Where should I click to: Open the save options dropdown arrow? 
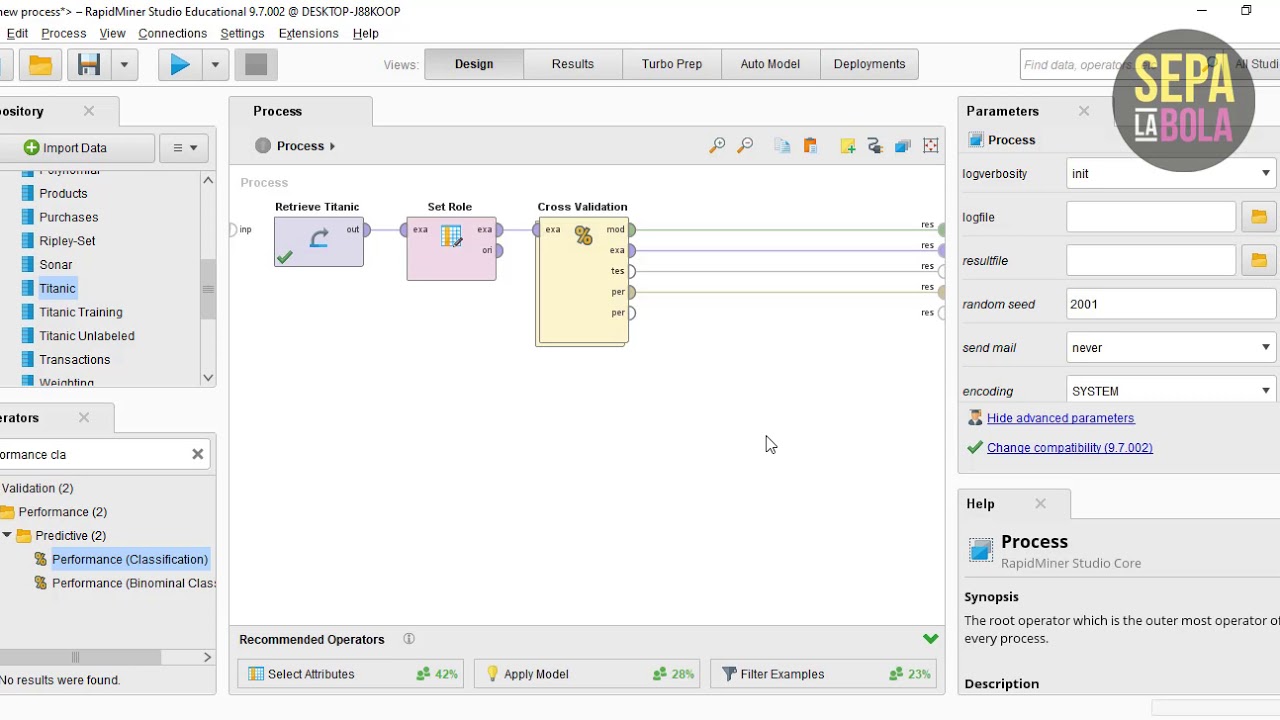coord(124,65)
